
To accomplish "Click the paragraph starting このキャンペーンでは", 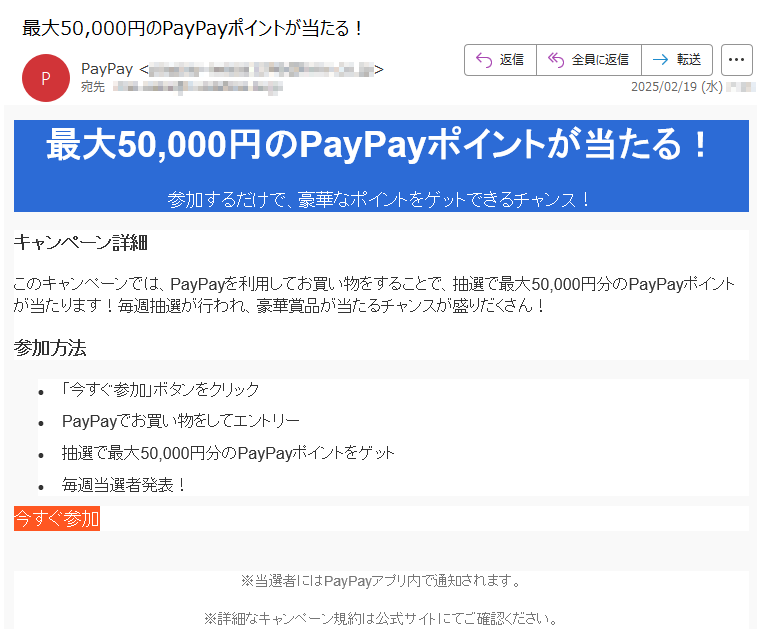I will pos(374,294).
